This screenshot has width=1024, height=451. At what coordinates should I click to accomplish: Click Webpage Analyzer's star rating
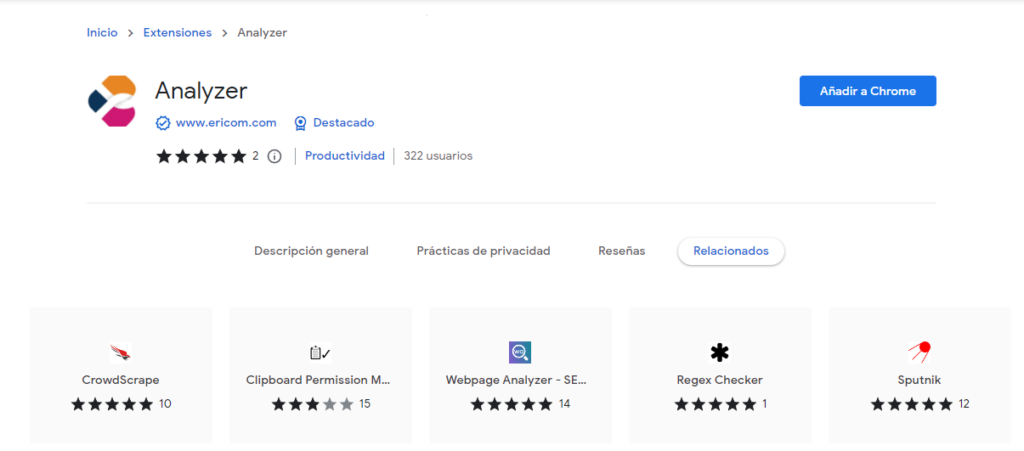512,404
